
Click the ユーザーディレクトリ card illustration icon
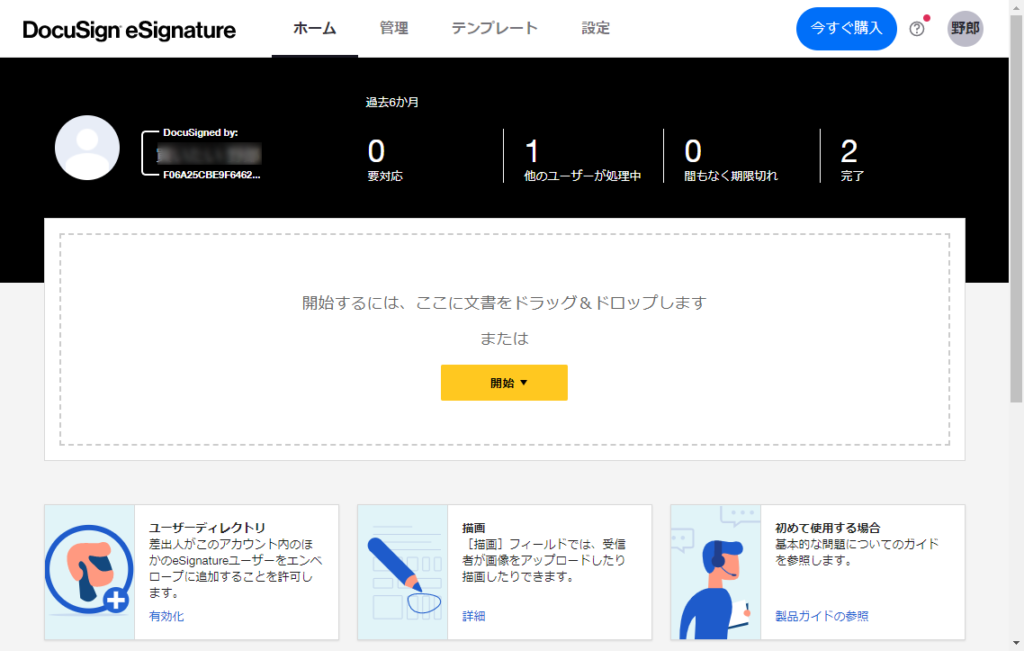point(89,572)
